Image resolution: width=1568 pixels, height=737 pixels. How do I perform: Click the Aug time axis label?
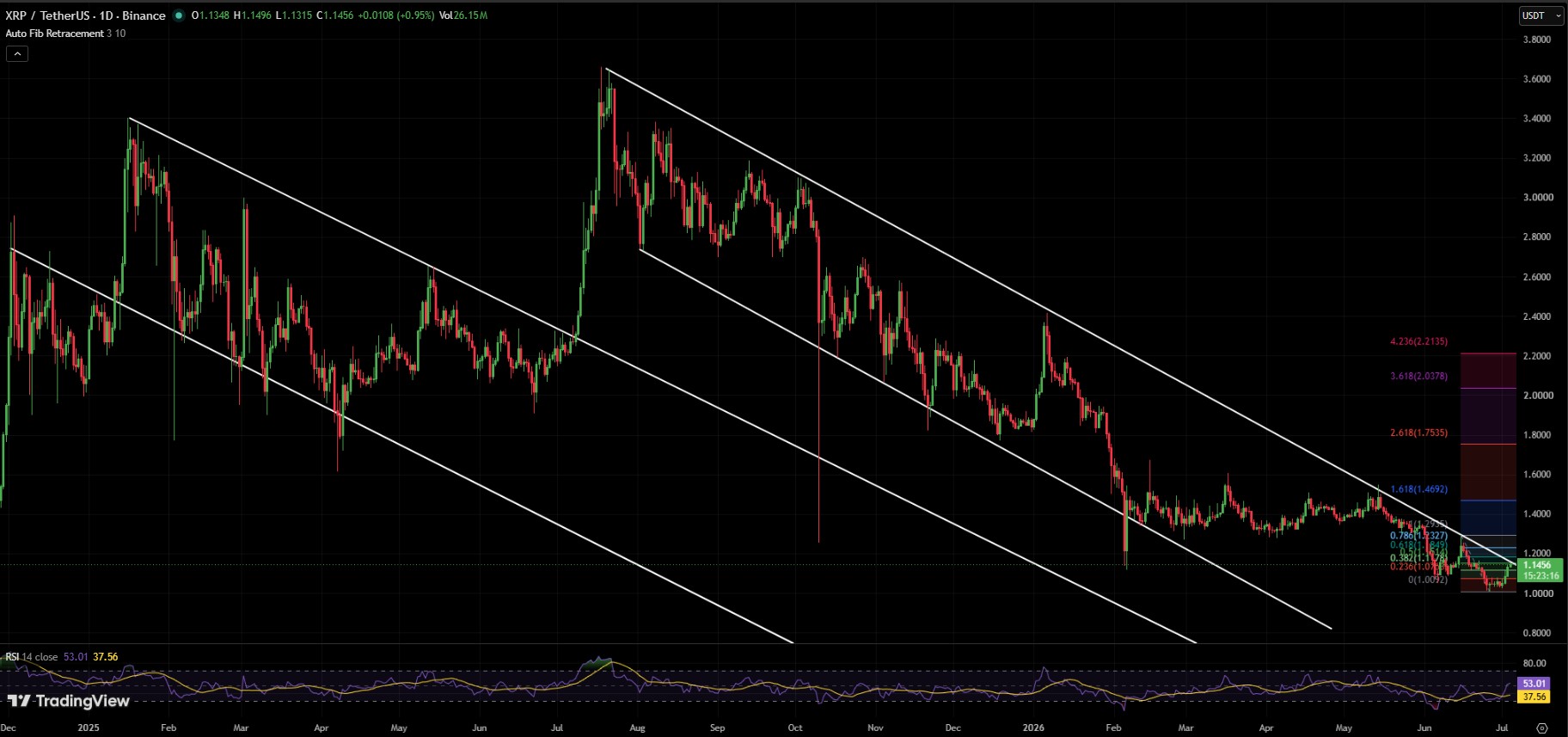637,728
